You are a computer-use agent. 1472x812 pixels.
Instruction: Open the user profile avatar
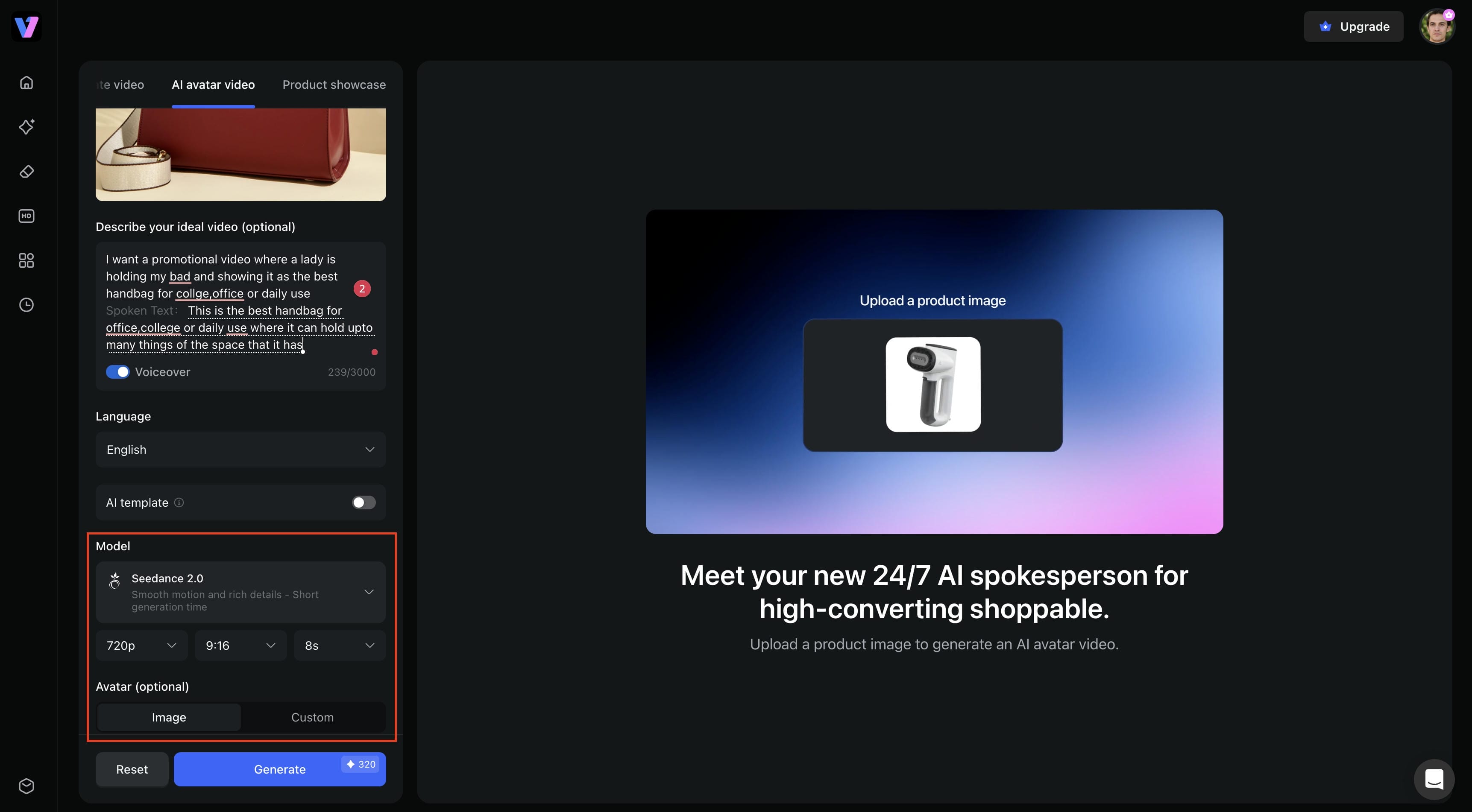(x=1437, y=26)
